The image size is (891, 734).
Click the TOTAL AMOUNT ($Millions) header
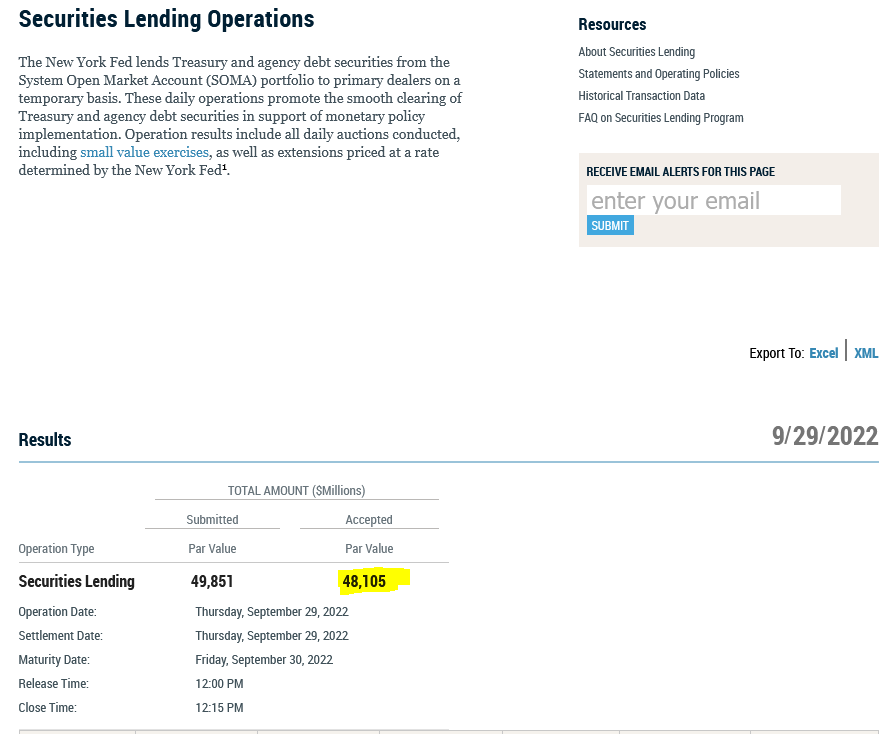297,490
